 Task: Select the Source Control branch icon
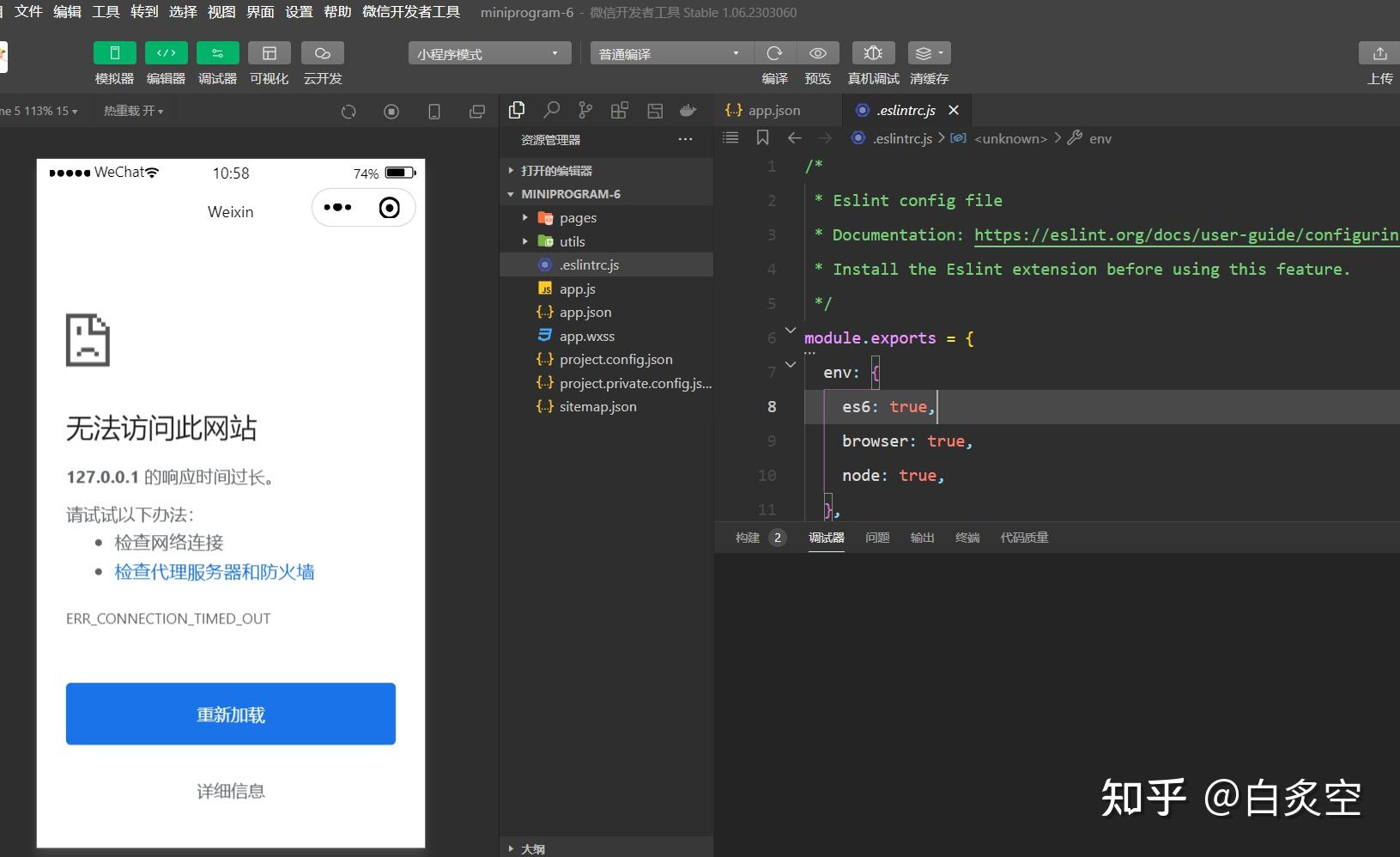[585, 110]
